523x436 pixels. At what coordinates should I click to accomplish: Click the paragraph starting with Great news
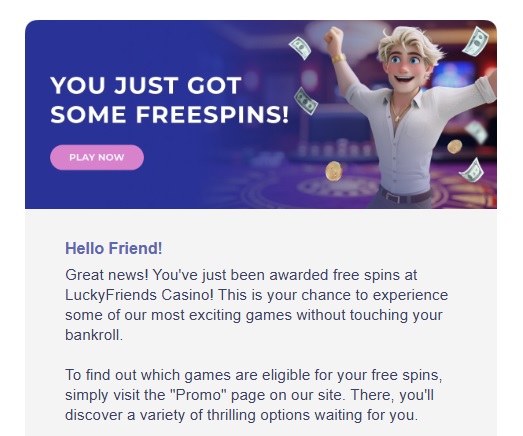256,305
